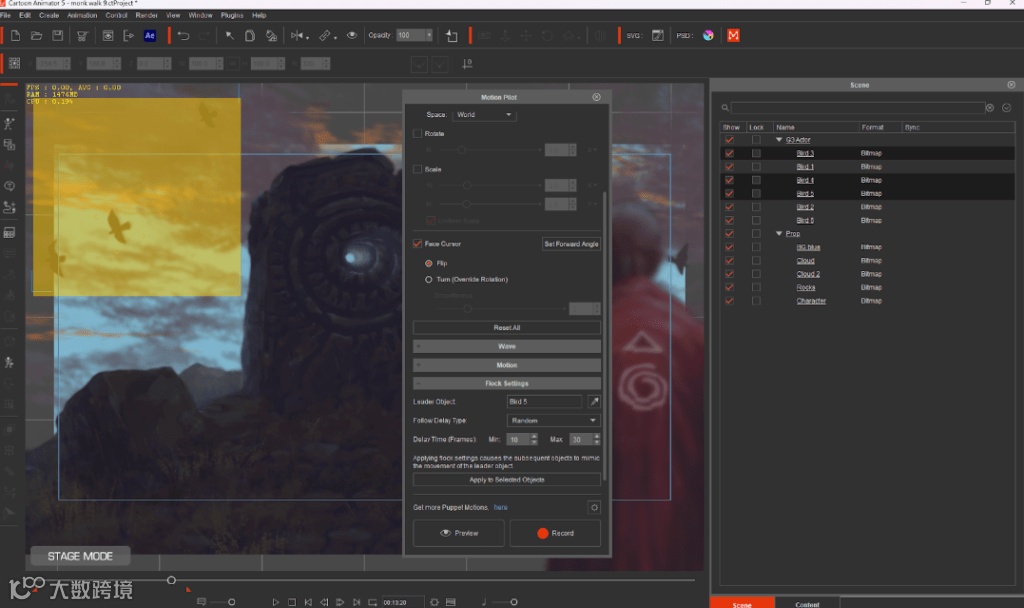Switch to the Content tab
Image resolution: width=1024 pixels, height=608 pixels.
coord(807,604)
